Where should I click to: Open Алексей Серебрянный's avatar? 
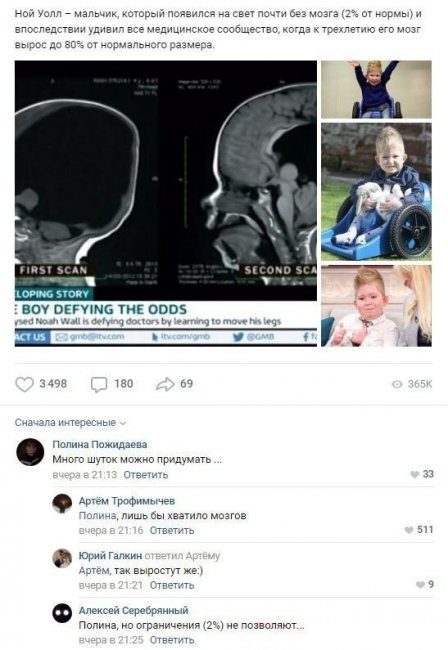[x=62, y=613]
